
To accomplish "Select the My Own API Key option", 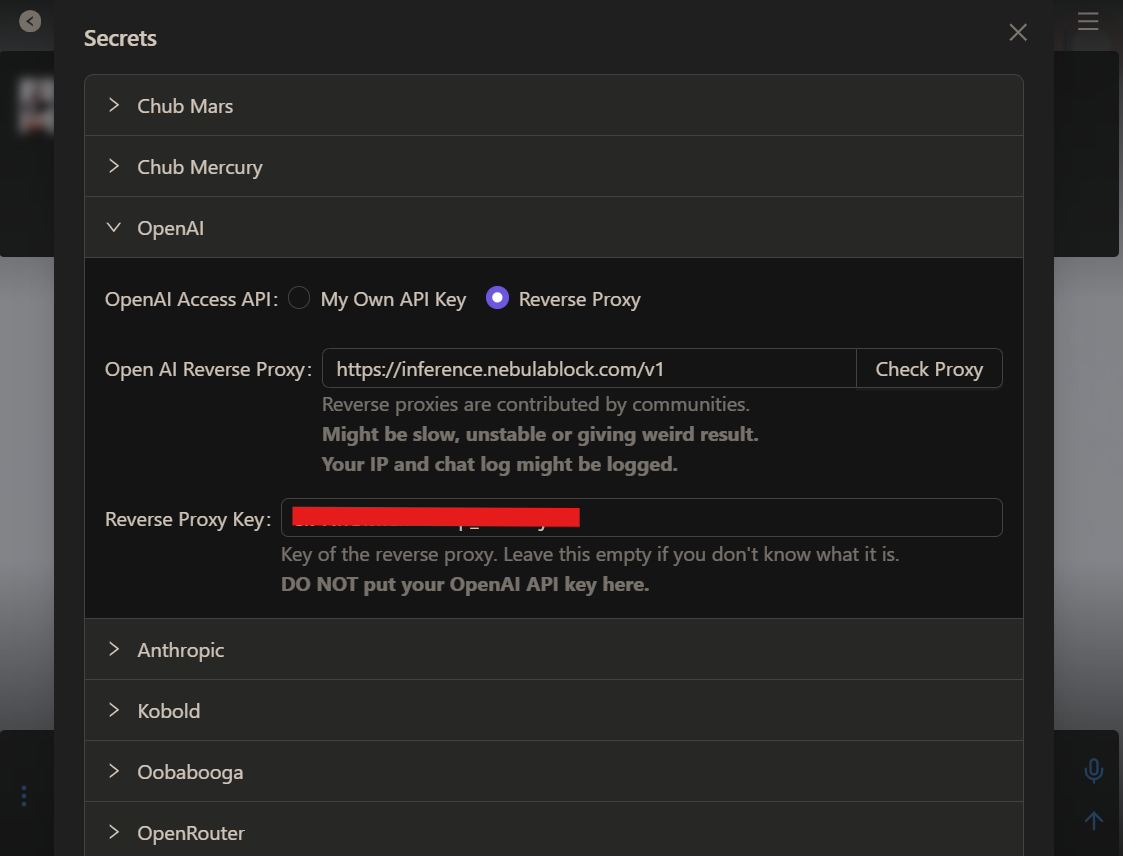I will [299, 298].
